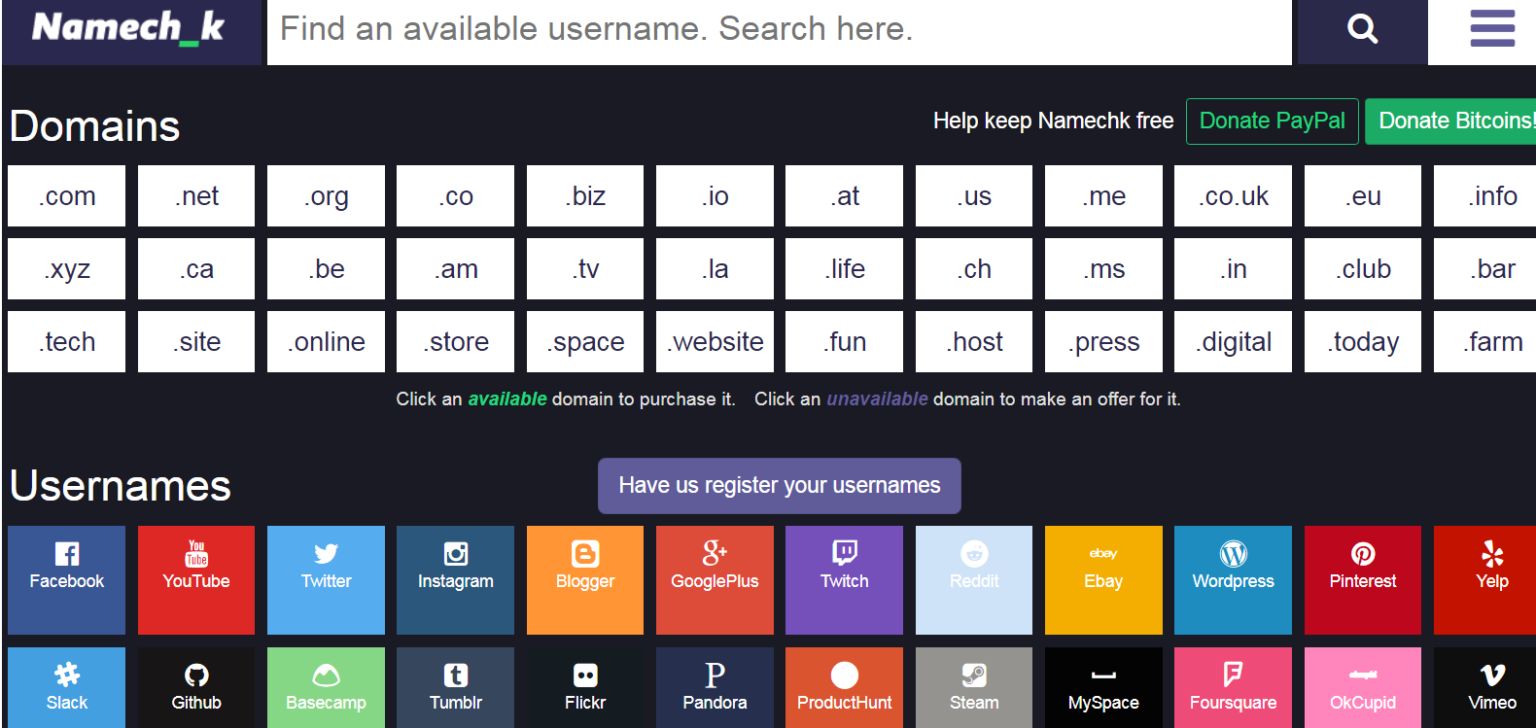Open the Wordpress username tile
The image size is (1536, 728).
pyautogui.click(x=1233, y=580)
